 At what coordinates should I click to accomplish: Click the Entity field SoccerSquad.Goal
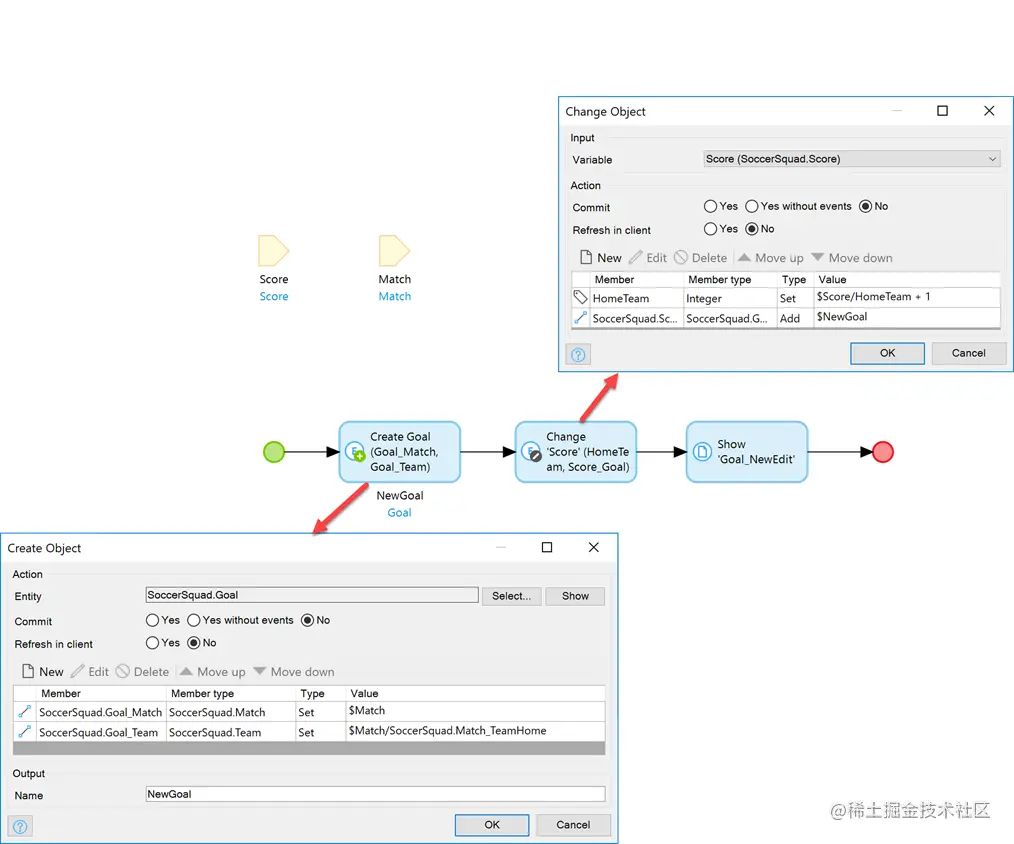click(312, 595)
